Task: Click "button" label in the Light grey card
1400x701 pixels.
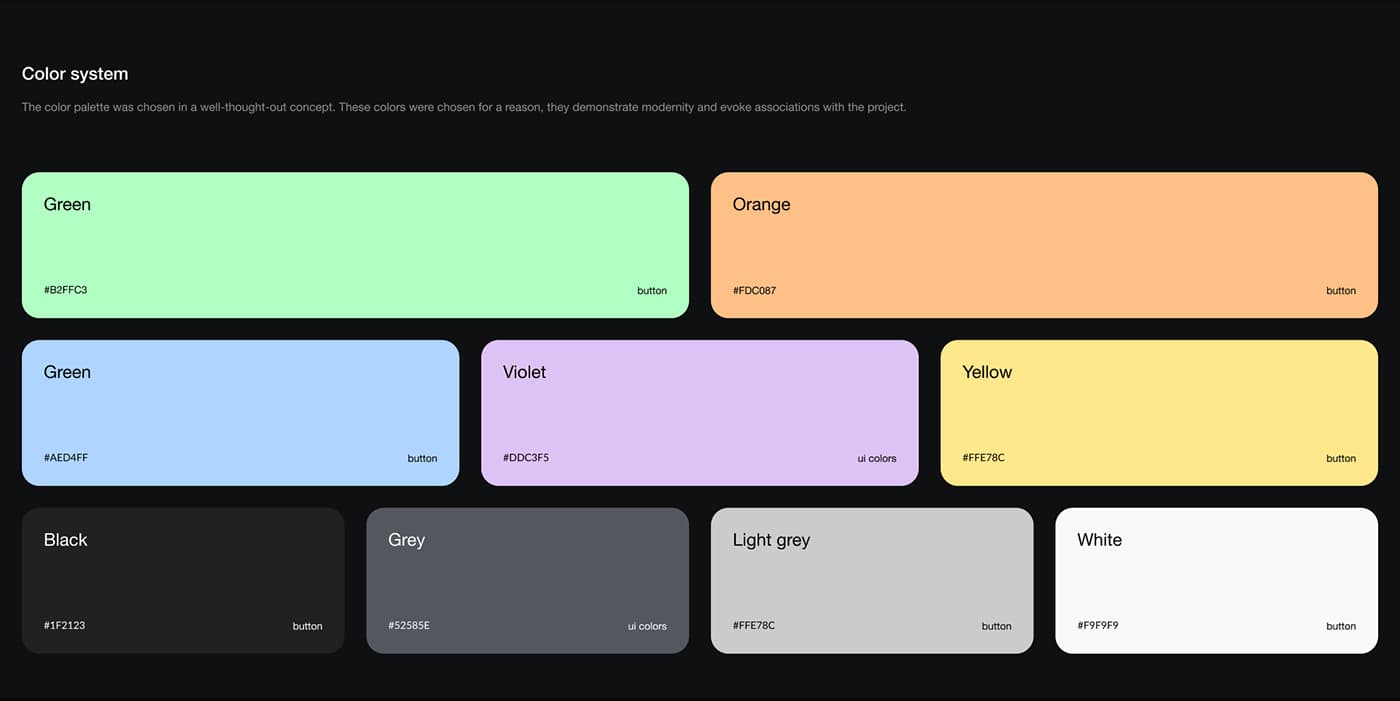Action: pyautogui.click(x=996, y=627)
